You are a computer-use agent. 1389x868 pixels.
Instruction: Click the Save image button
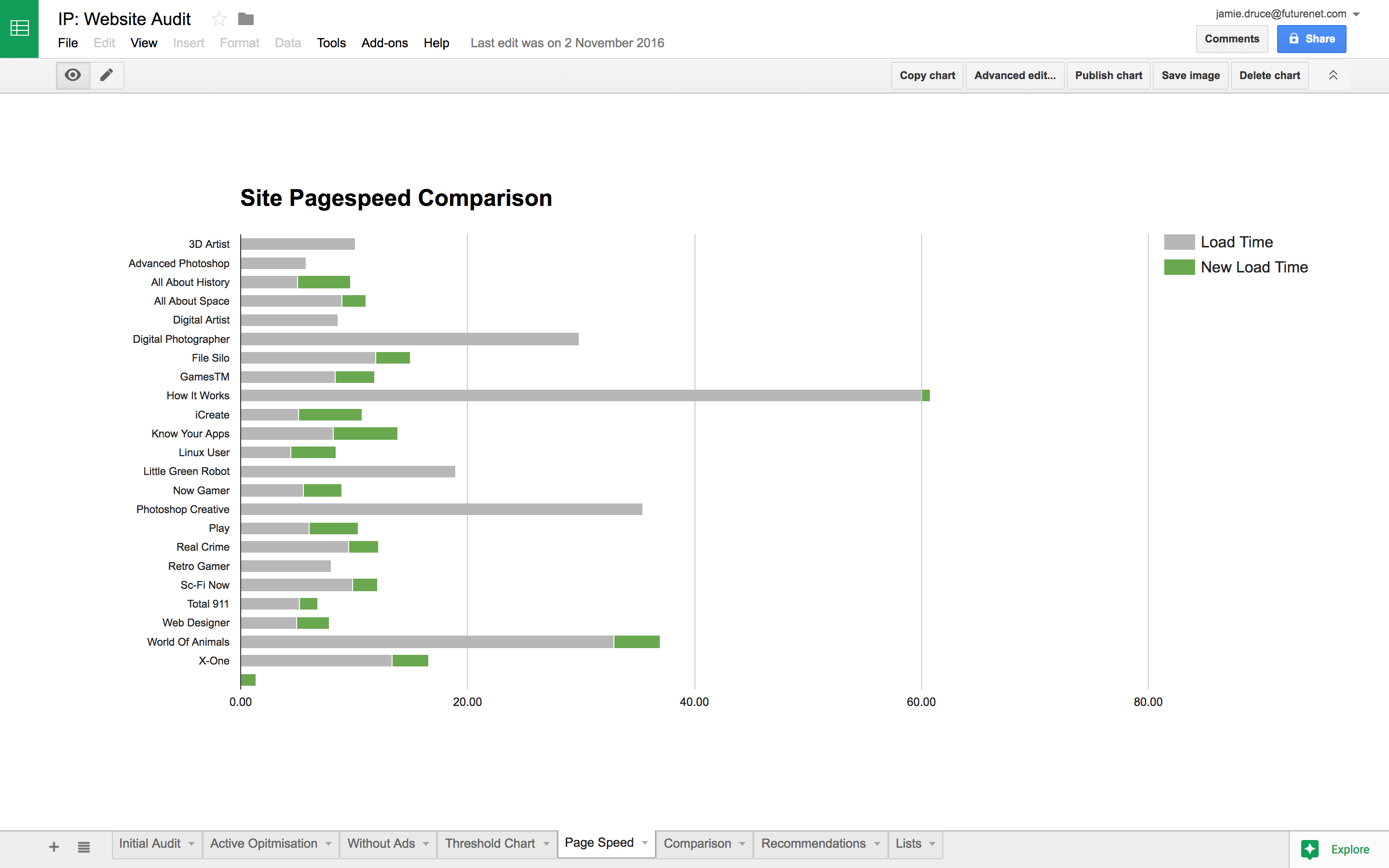point(1190,75)
